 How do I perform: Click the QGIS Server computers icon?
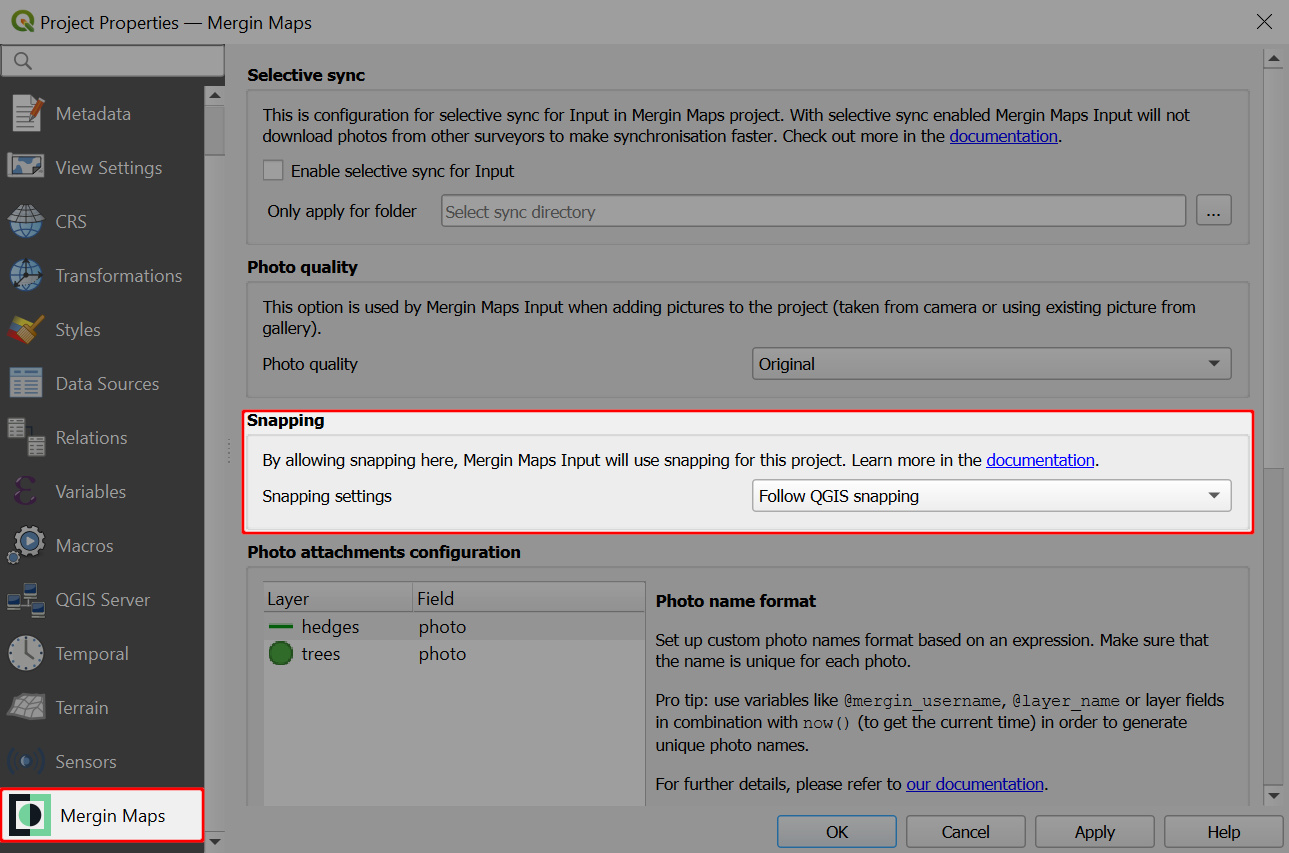pyautogui.click(x=27, y=599)
